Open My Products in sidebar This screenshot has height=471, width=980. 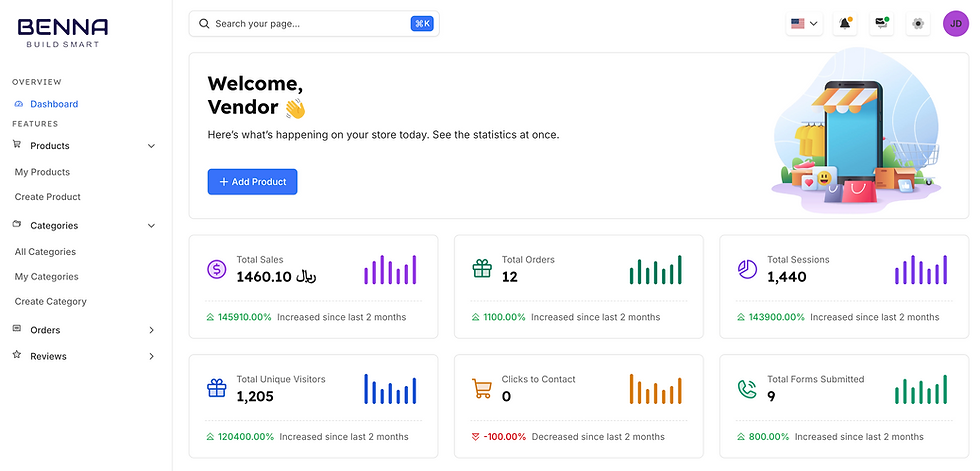(x=42, y=172)
